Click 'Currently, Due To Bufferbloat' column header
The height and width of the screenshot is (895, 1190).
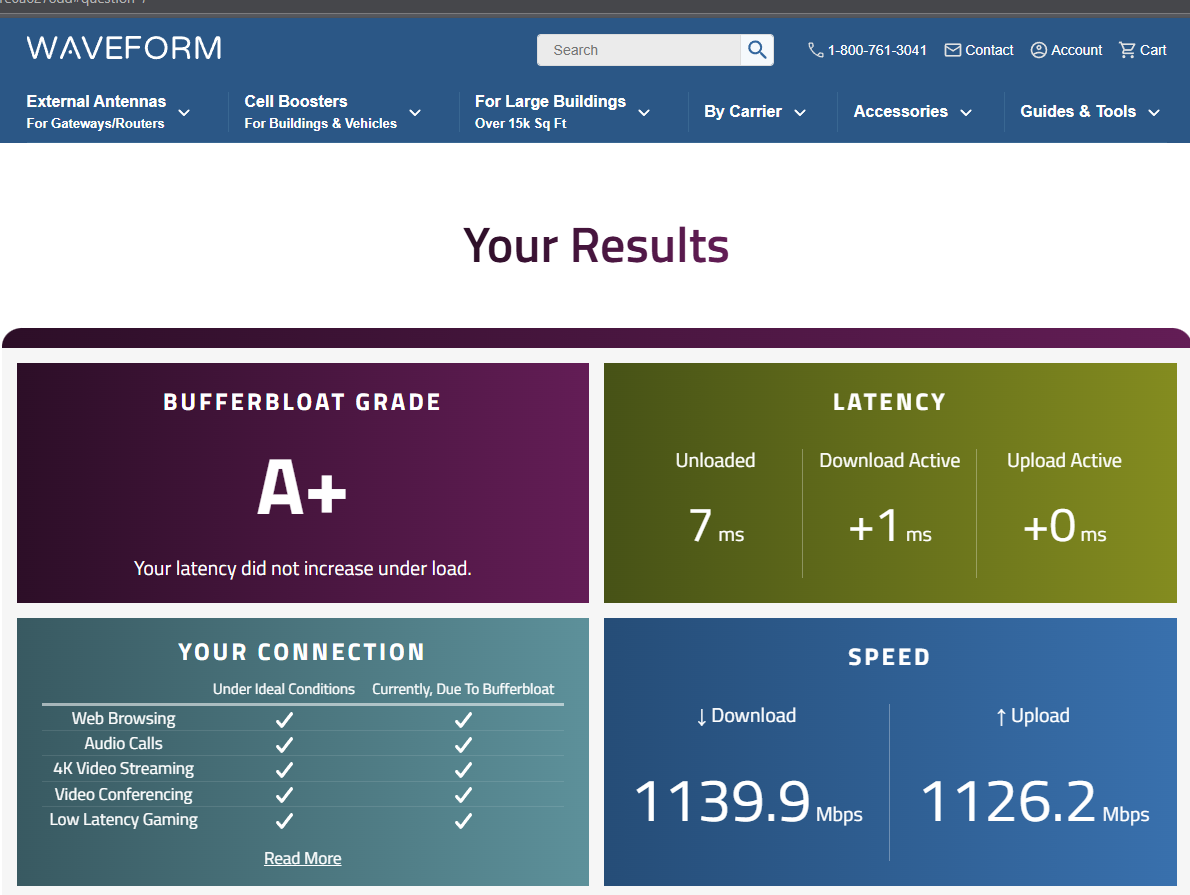(463, 689)
